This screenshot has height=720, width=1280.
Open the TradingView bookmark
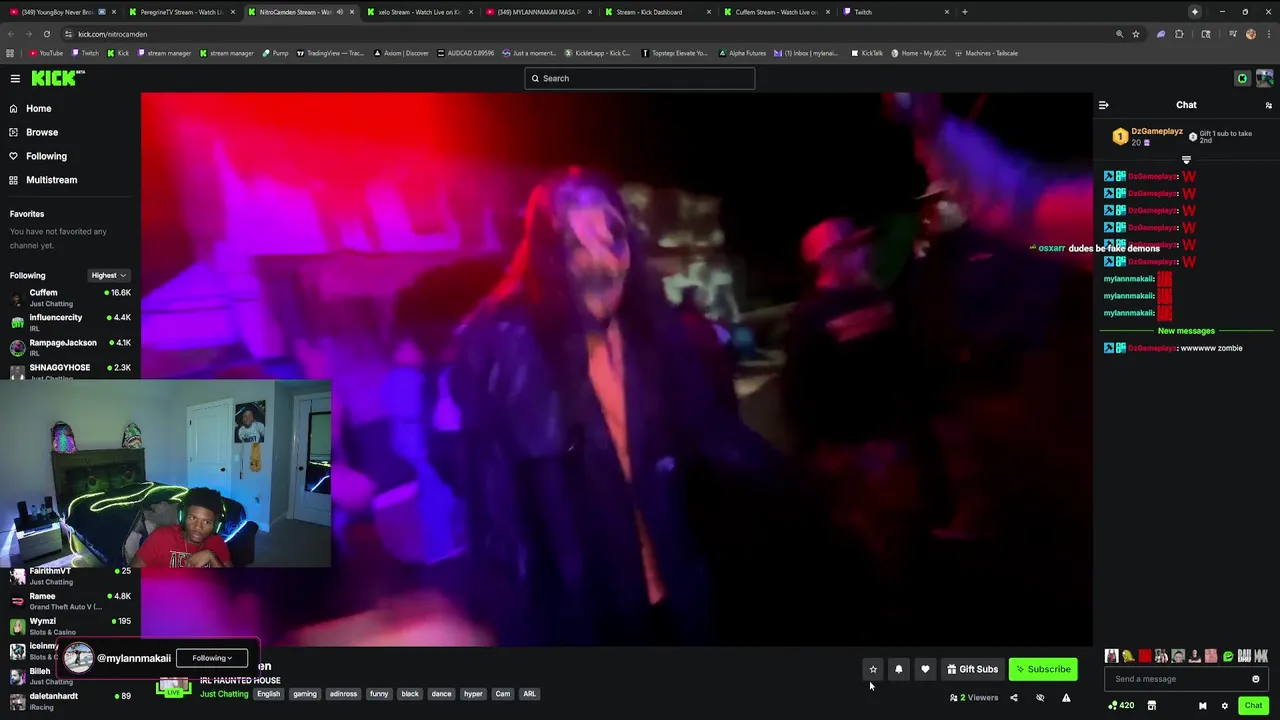click(x=331, y=53)
